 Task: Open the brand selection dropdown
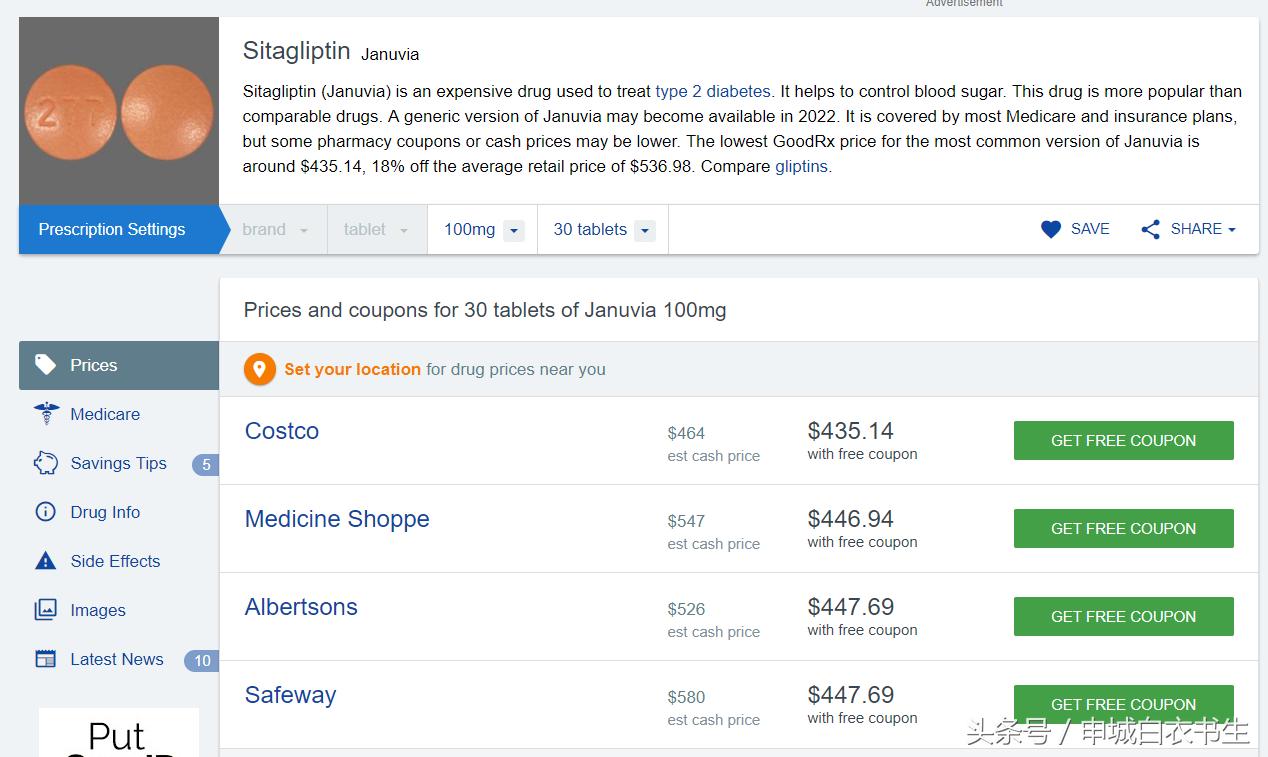click(x=274, y=230)
